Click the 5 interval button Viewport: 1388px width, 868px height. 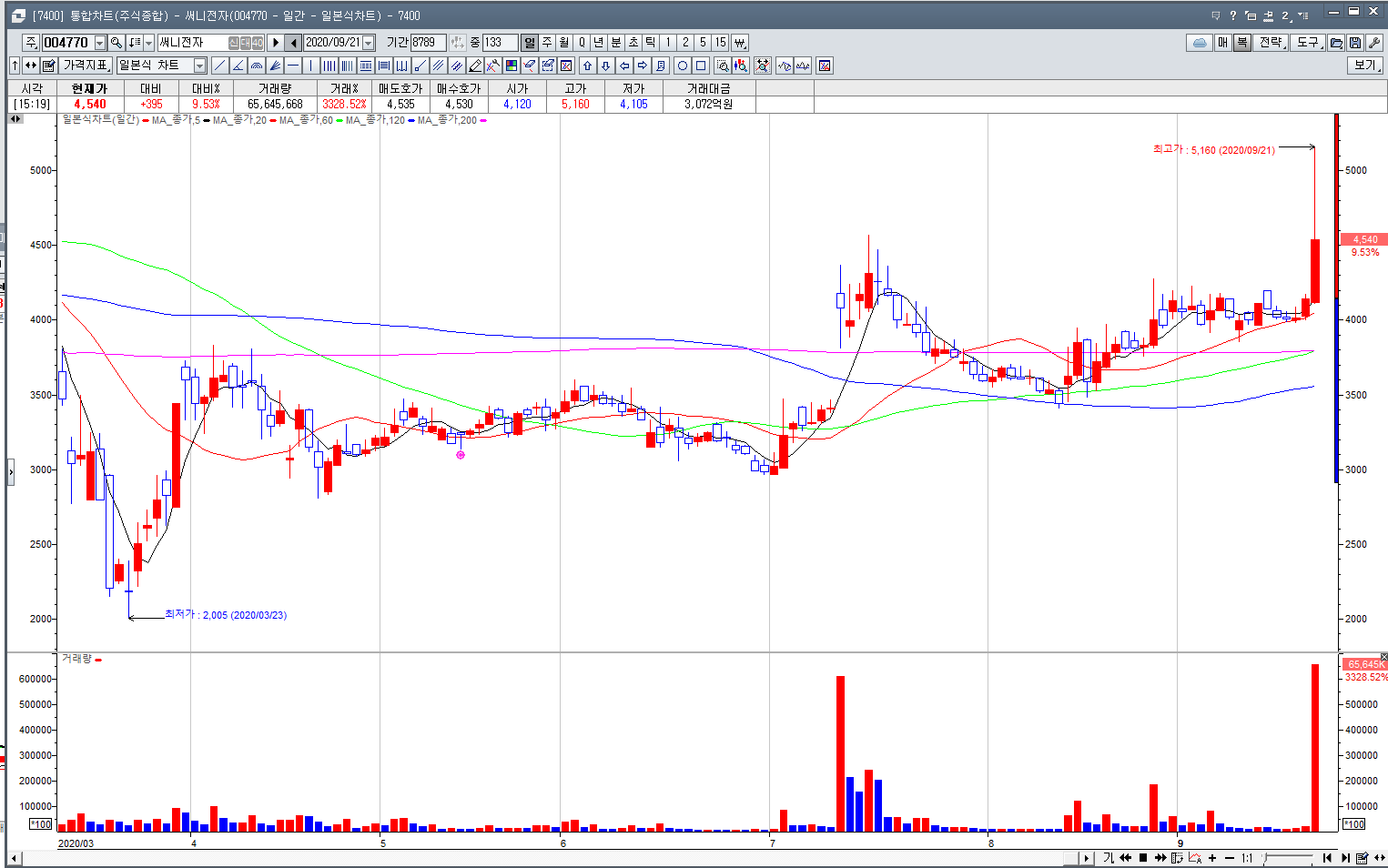(703, 43)
